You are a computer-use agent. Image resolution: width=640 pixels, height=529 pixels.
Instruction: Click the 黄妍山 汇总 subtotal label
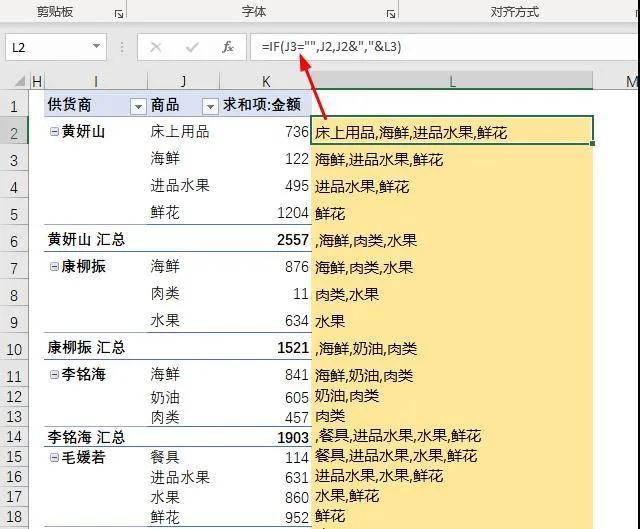(86, 239)
